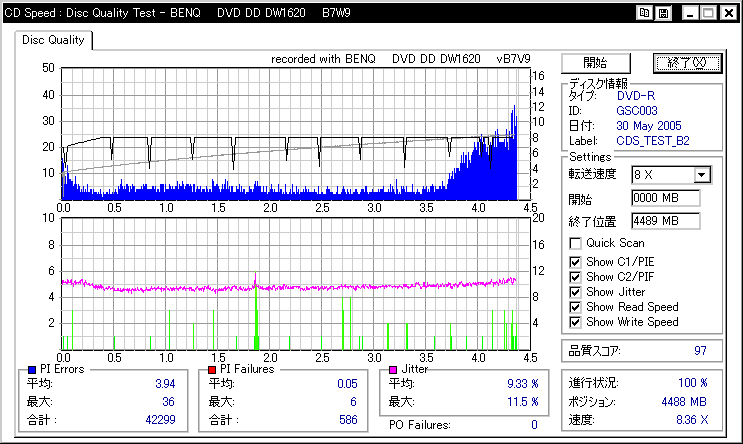The image size is (743, 444).
Task: Click the 開始 start button
Action: click(x=596, y=63)
